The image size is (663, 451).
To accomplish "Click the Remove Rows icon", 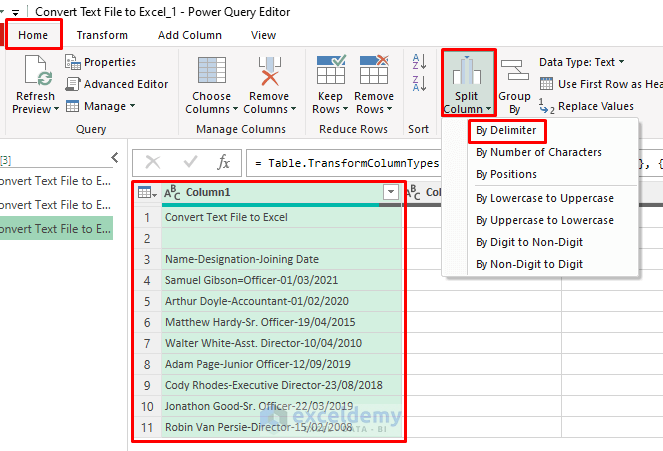I will [x=374, y=70].
